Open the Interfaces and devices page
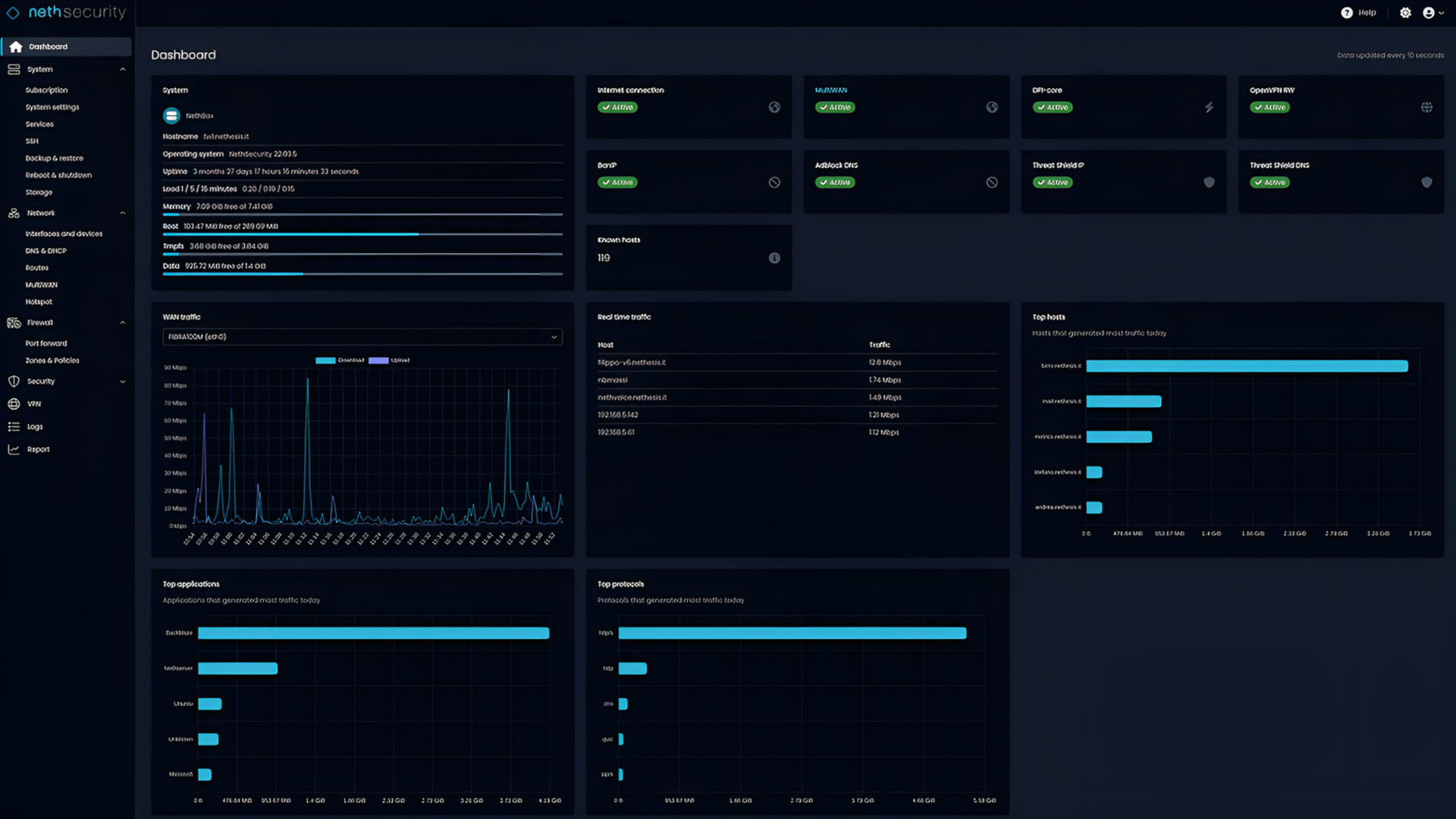Screen dimensions: 1456x819 (x=64, y=234)
